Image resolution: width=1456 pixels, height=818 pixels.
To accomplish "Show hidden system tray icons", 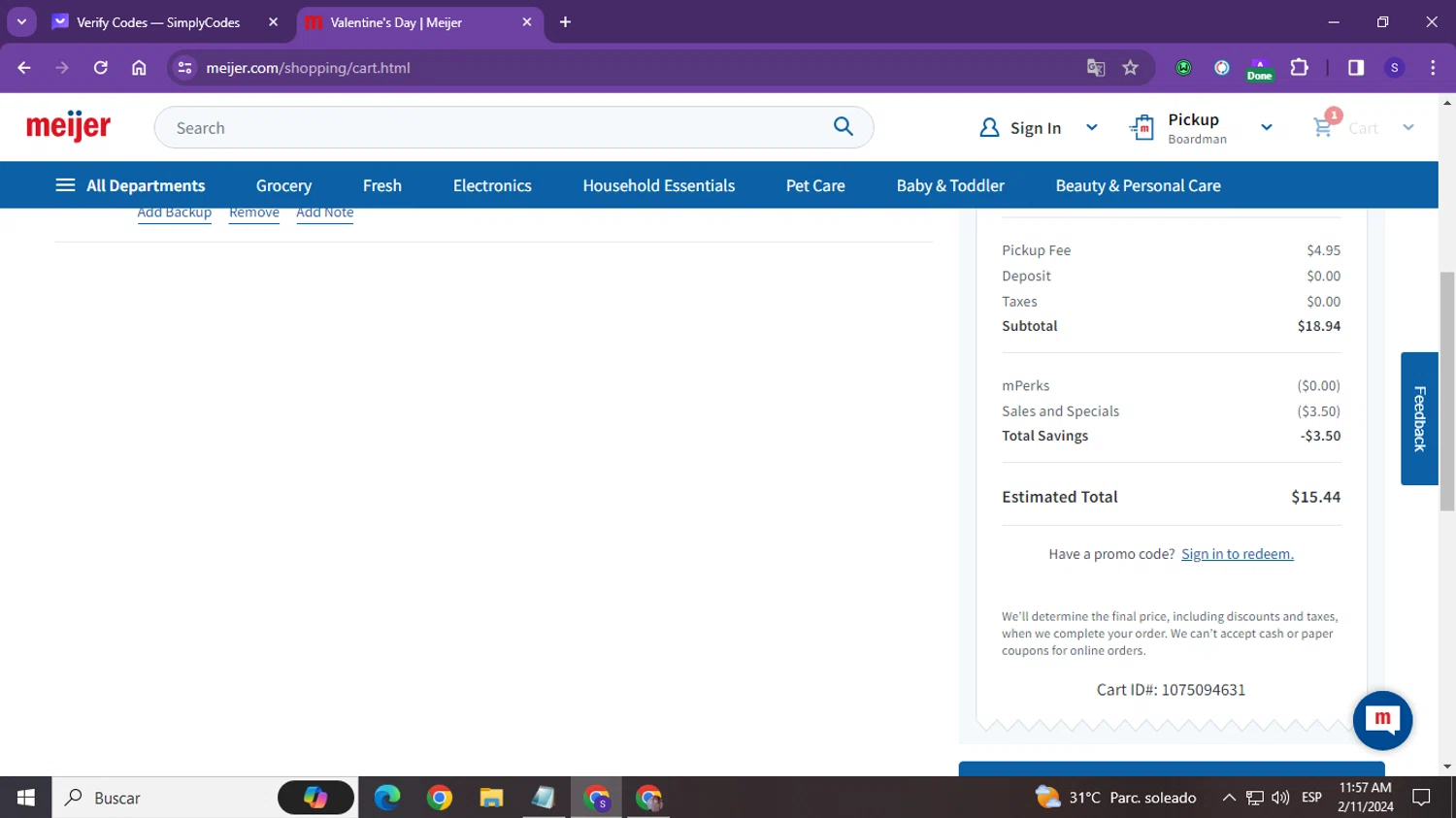I will [x=1229, y=798].
